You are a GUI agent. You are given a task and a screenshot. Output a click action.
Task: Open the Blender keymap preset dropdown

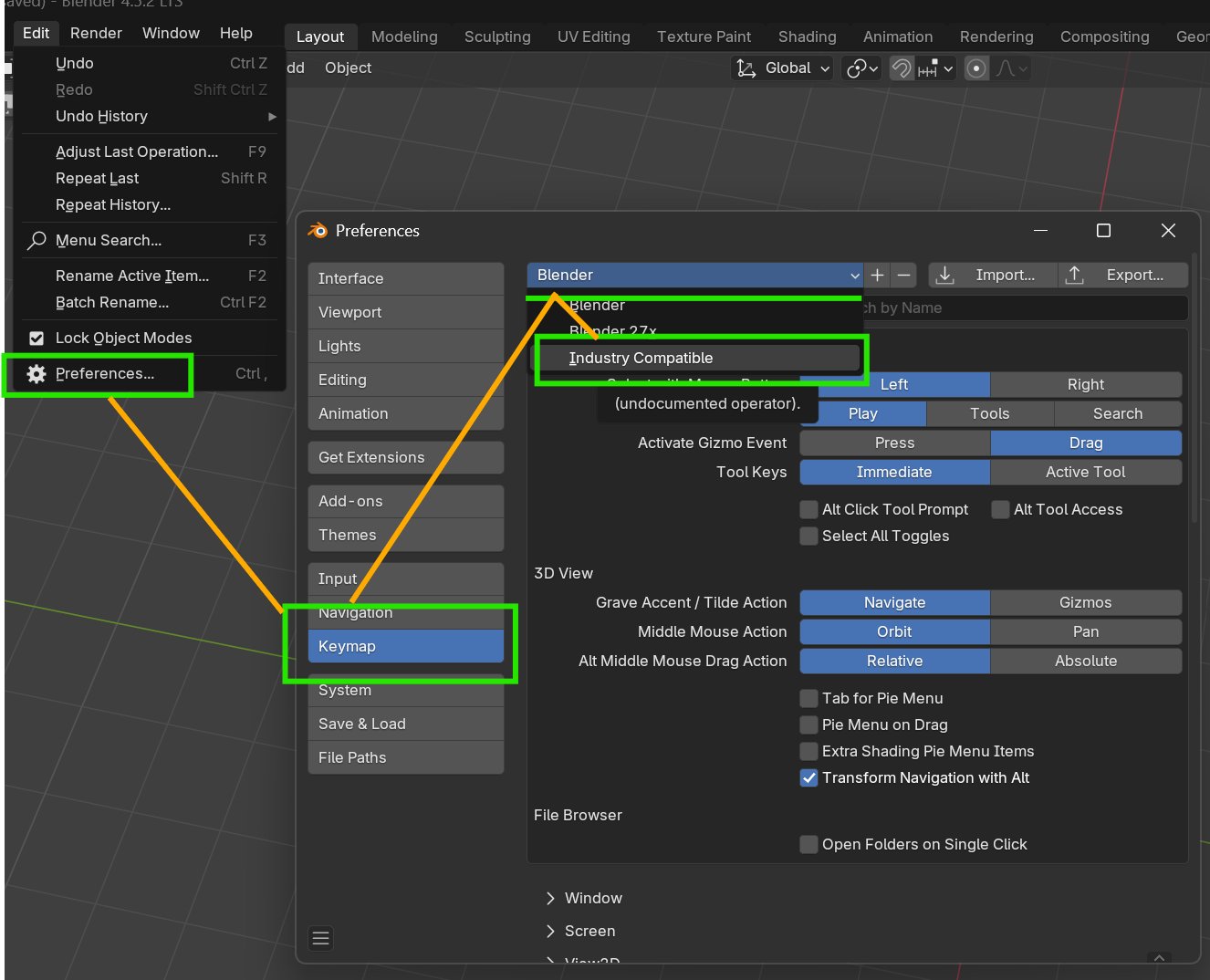click(695, 275)
